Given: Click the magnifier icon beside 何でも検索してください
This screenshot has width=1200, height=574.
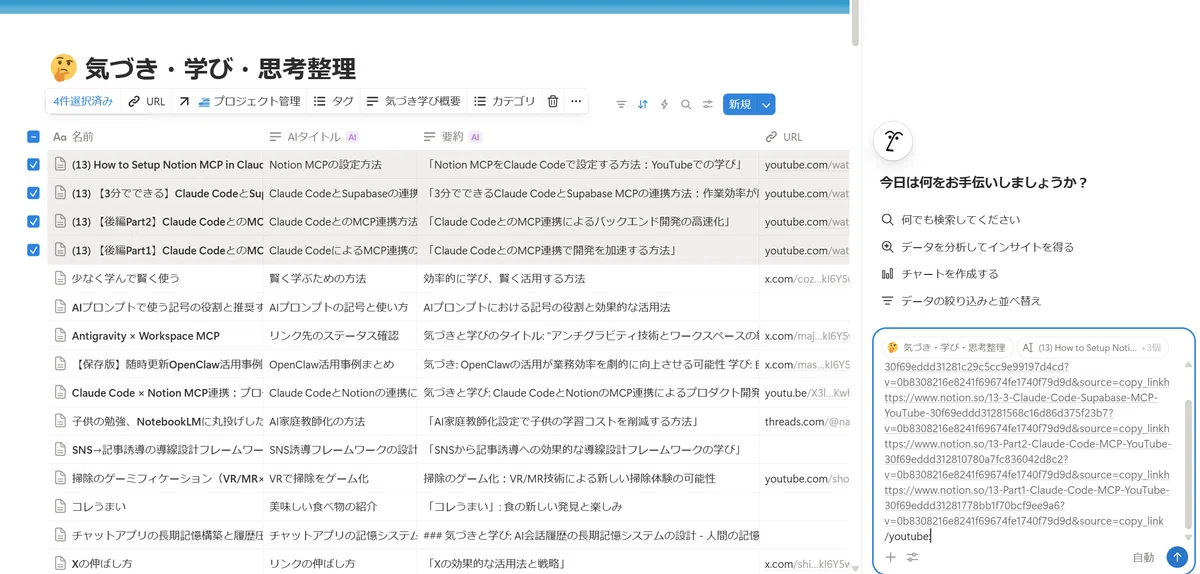Looking at the screenshot, I should [x=887, y=220].
